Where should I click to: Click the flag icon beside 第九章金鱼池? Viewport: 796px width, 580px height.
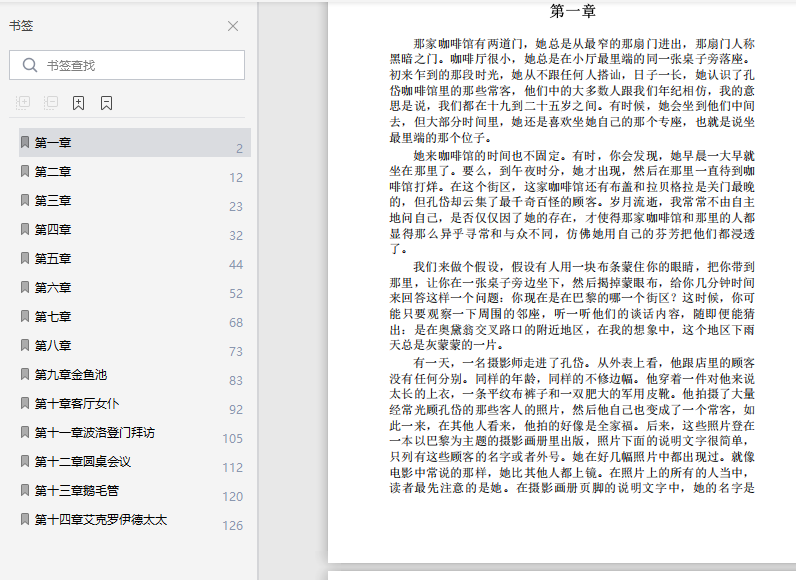click(x=24, y=374)
